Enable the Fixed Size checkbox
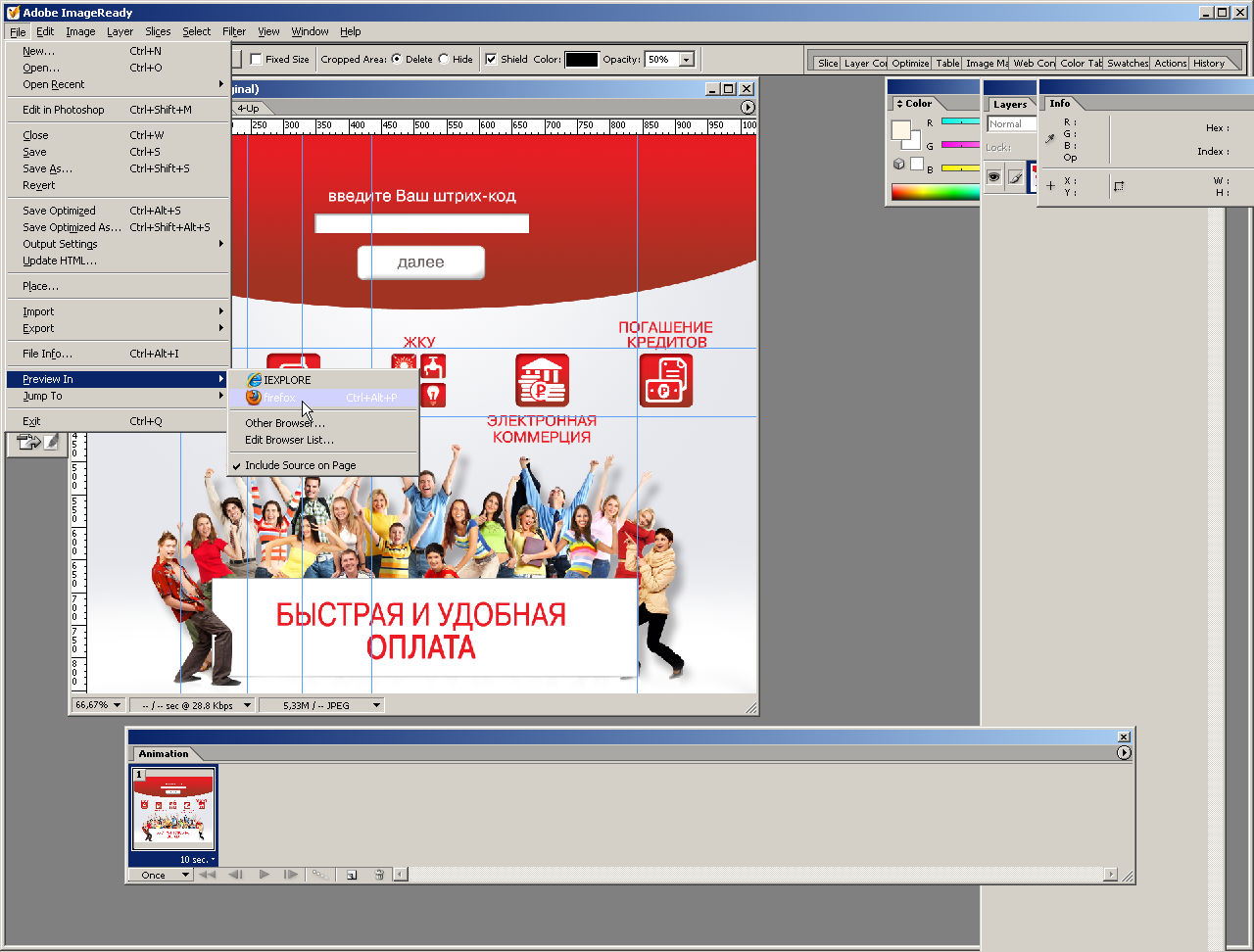The height and width of the screenshot is (952, 1254). (x=257, y=60)
